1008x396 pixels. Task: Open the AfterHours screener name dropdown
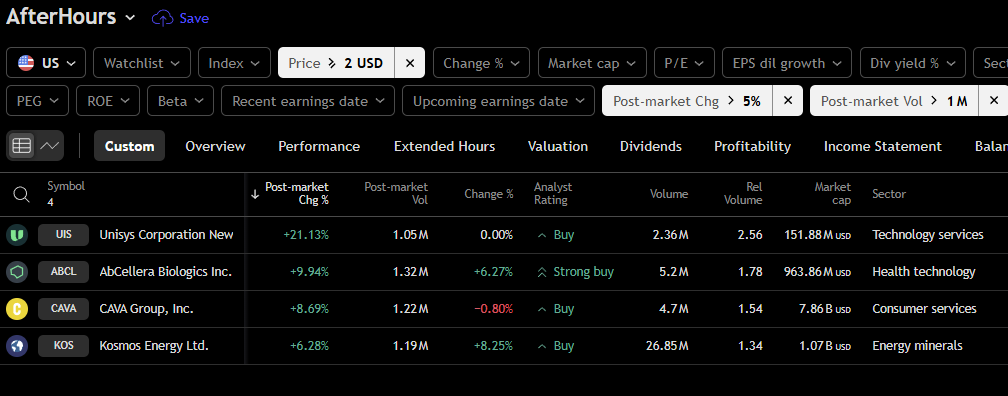(71, 17)
